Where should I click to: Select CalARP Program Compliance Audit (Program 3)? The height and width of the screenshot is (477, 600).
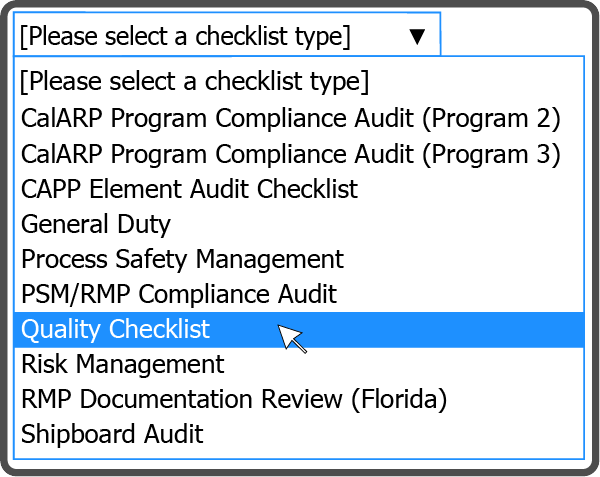(291, 154)
